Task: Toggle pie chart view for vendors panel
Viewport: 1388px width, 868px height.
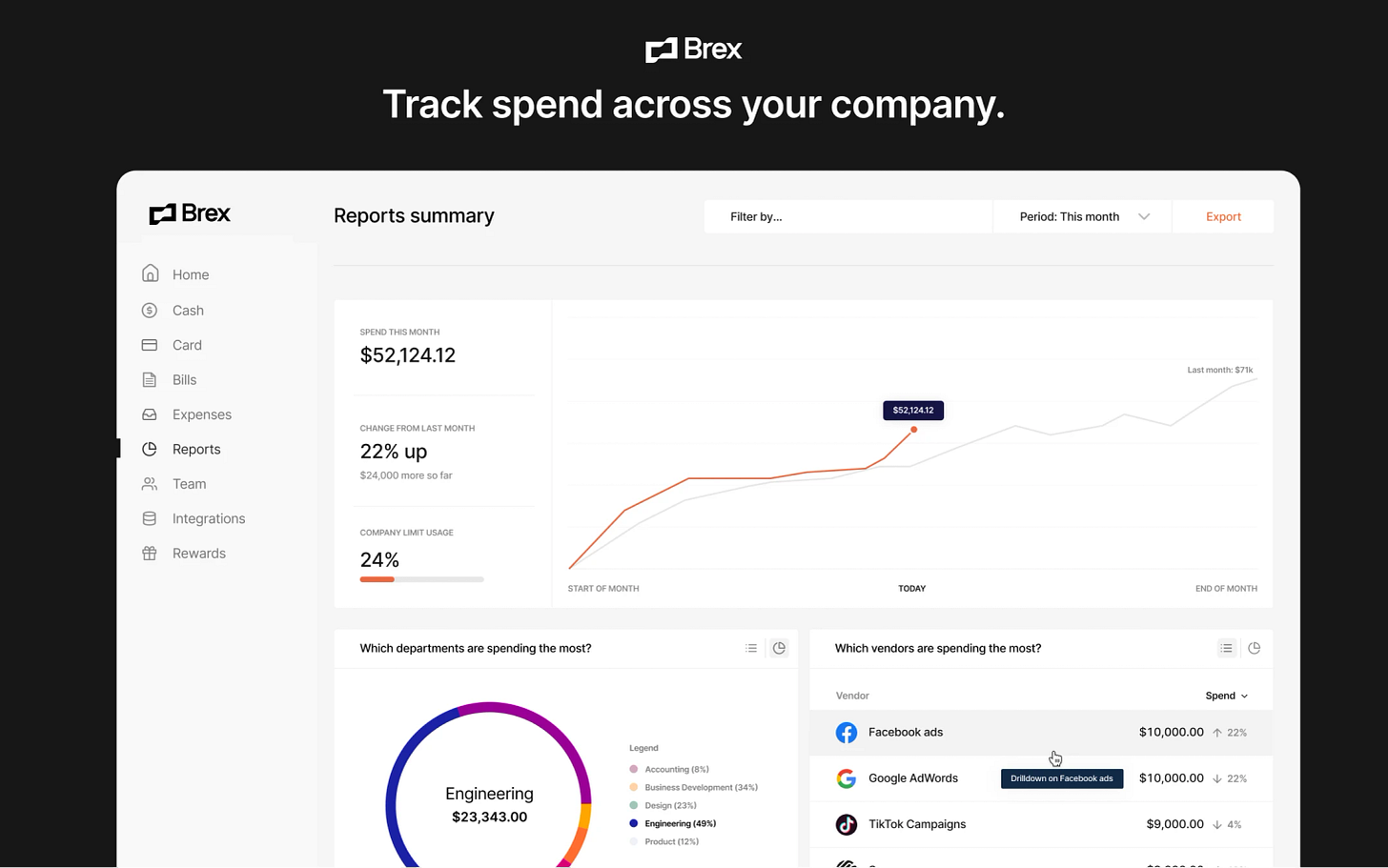Action: click(x=1255, y=647)
